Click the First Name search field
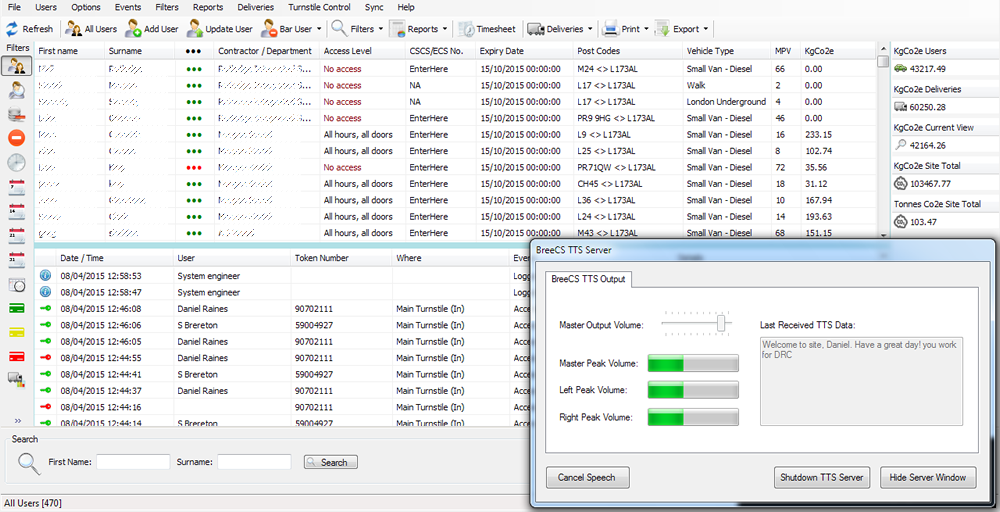This screenshot has width=1000, height=512. tap(133, 462)
